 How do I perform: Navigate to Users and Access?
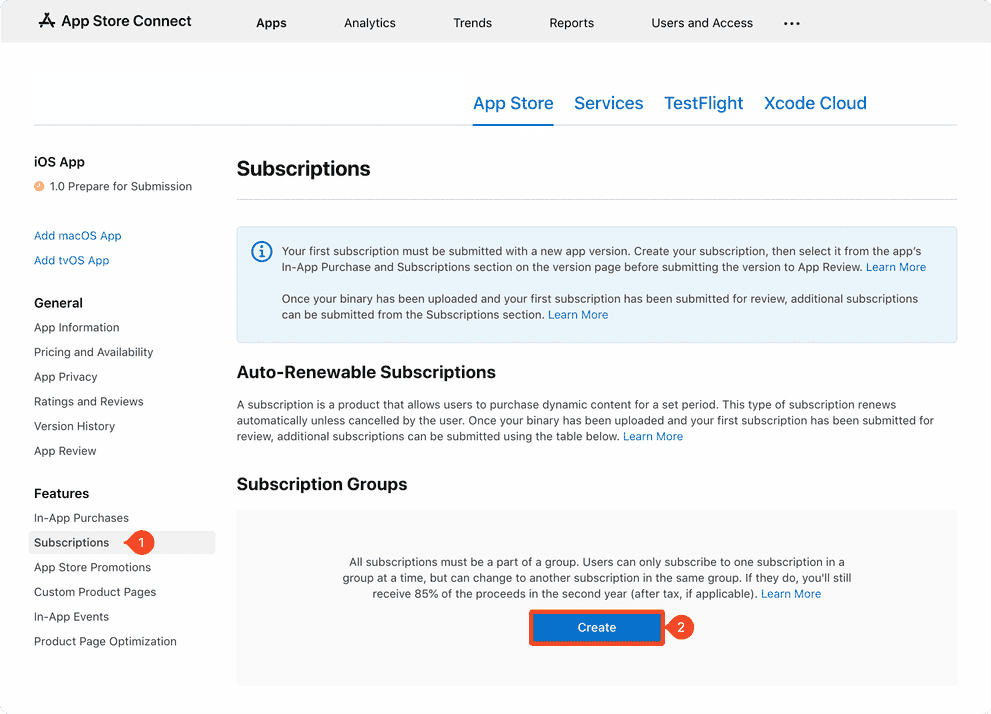(x=702, y=23)
